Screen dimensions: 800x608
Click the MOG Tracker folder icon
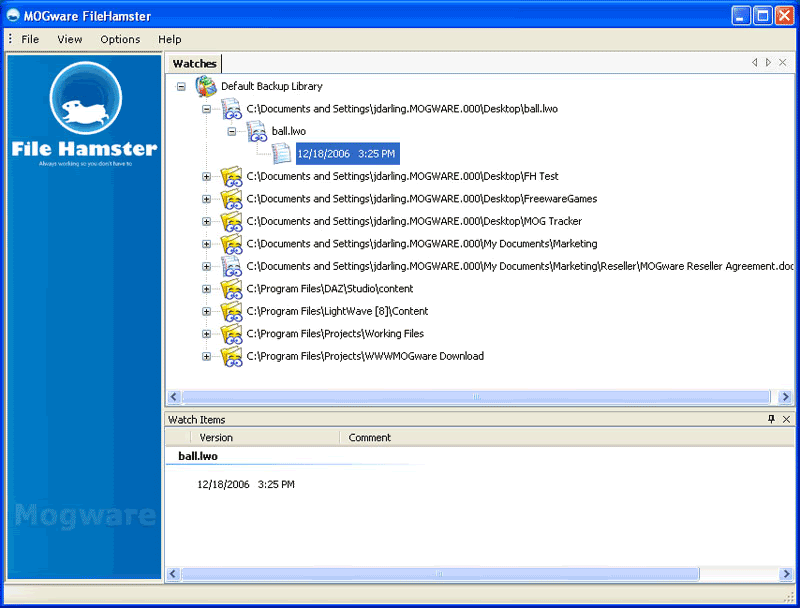point(231,222)
